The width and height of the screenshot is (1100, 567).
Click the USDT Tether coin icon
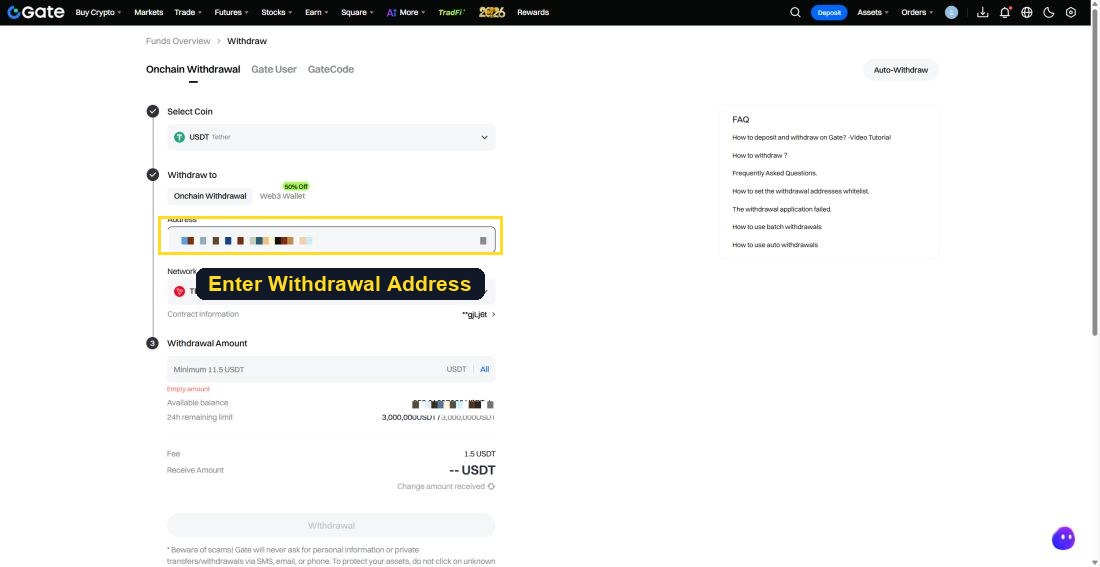pyautogui.click(x=179, y=138)
